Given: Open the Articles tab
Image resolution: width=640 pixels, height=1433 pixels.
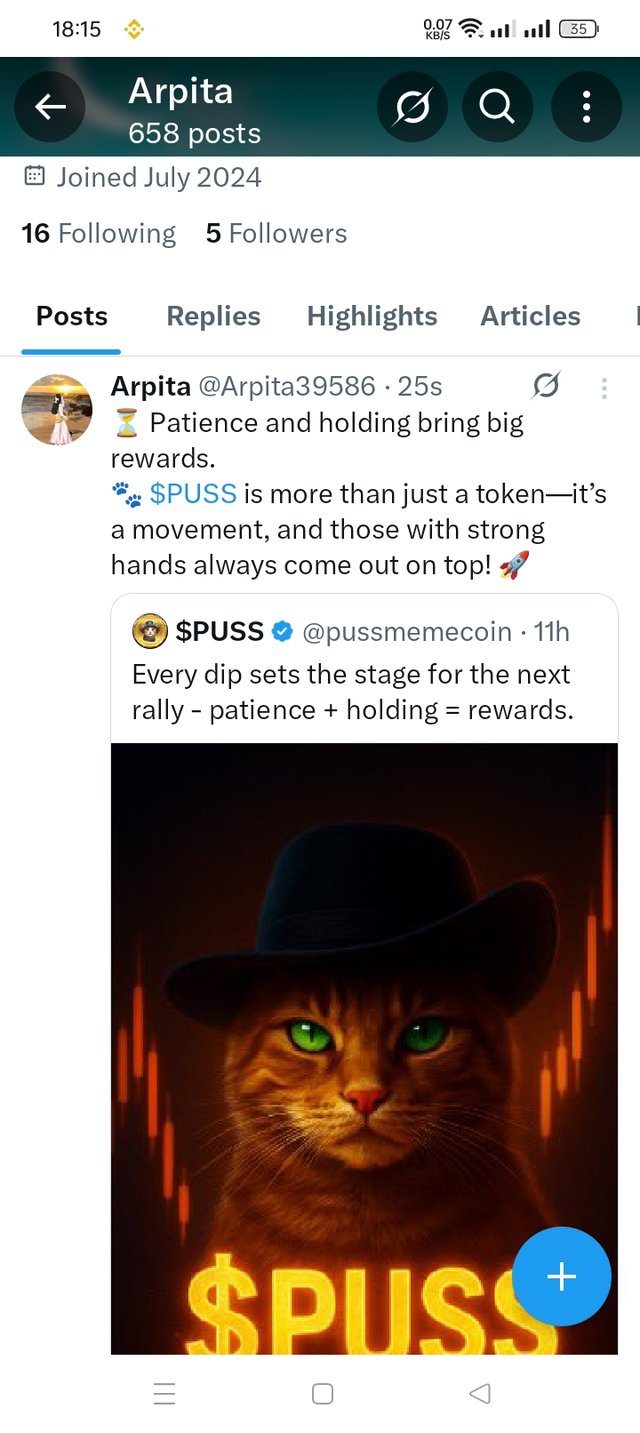Looking at the screenshot, I should pos(530,316).
